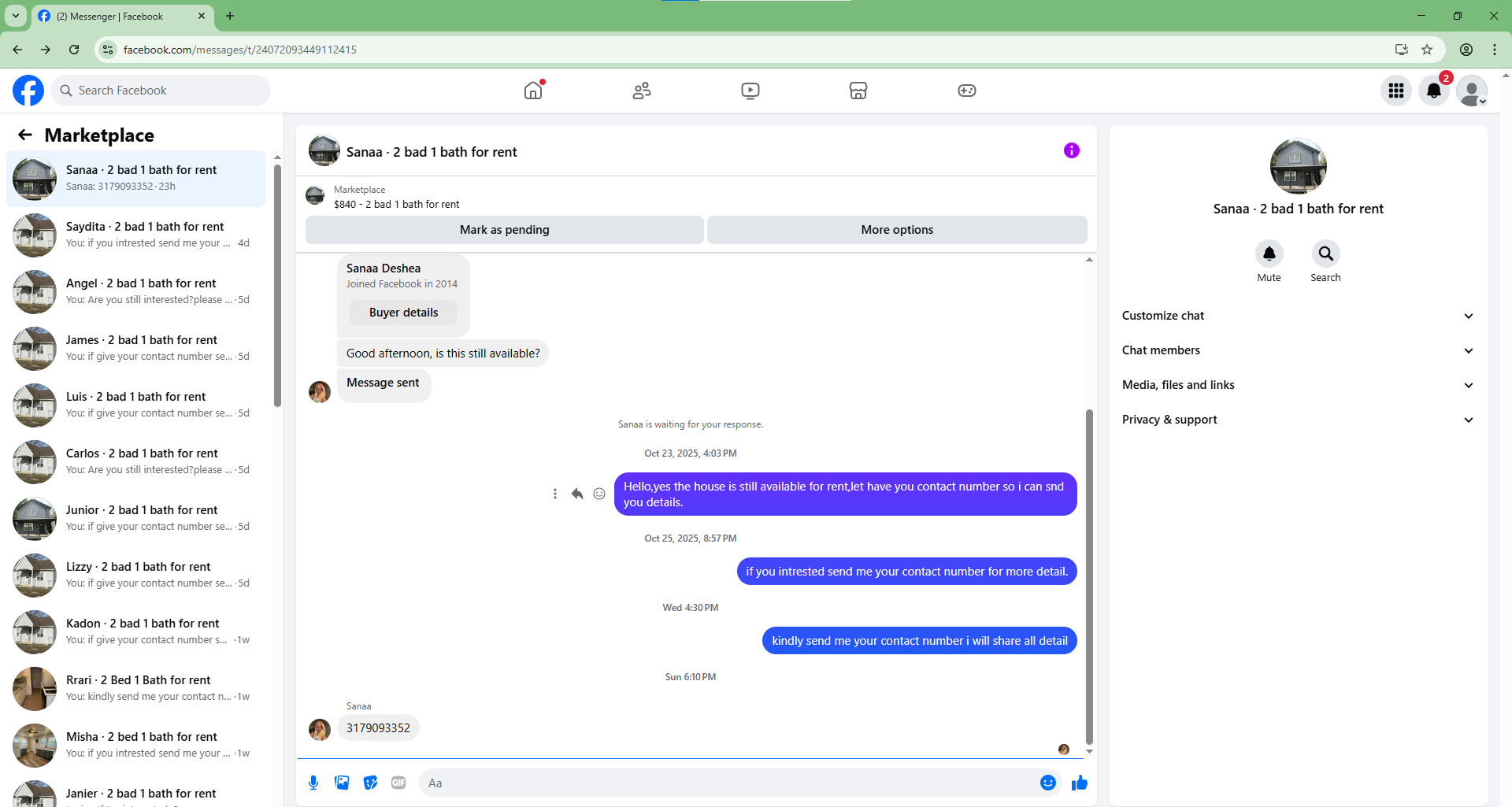Expand Chat members section
The image size is (1512, 807).
tap(1298, 350)
